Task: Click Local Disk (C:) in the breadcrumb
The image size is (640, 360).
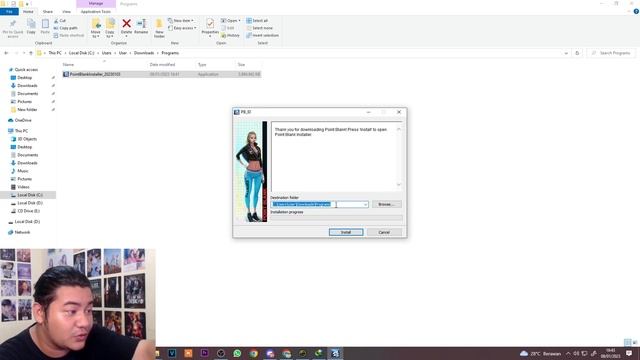Action: (x=81, y=53)
